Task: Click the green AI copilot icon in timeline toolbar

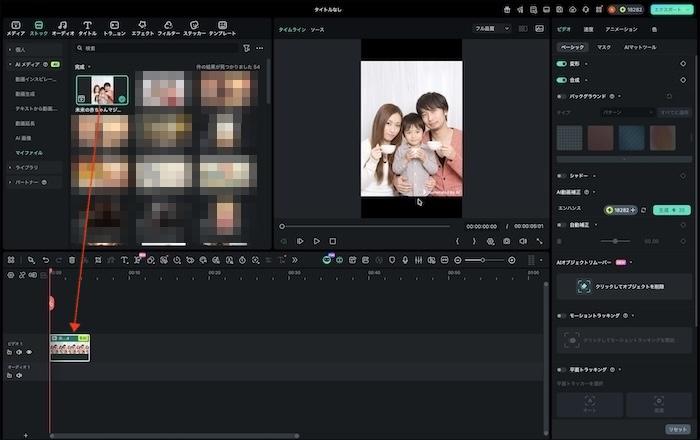Action: pos(327,260)
